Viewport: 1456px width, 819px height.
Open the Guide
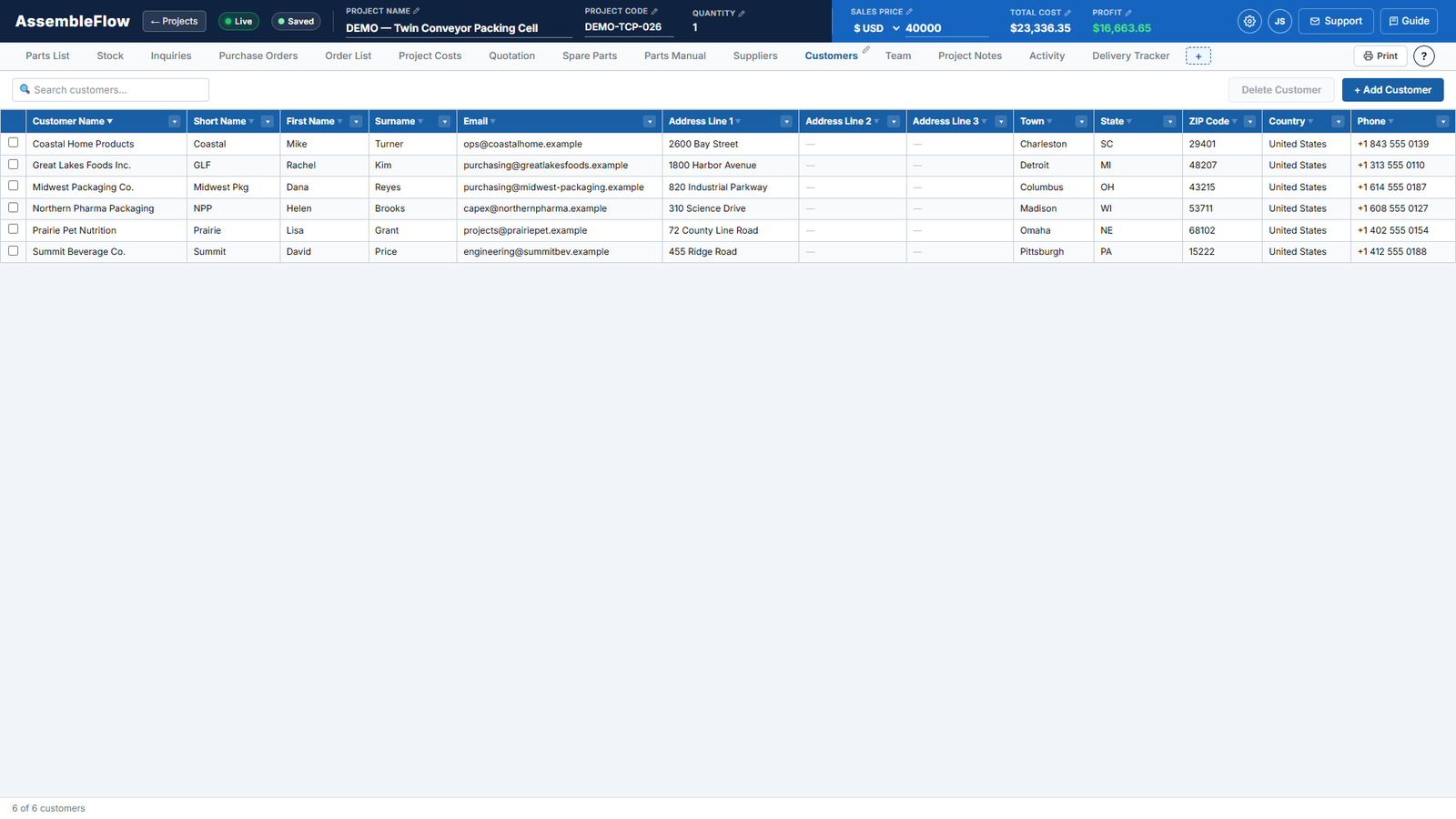pyautogui.click(x=1409, y=21)
